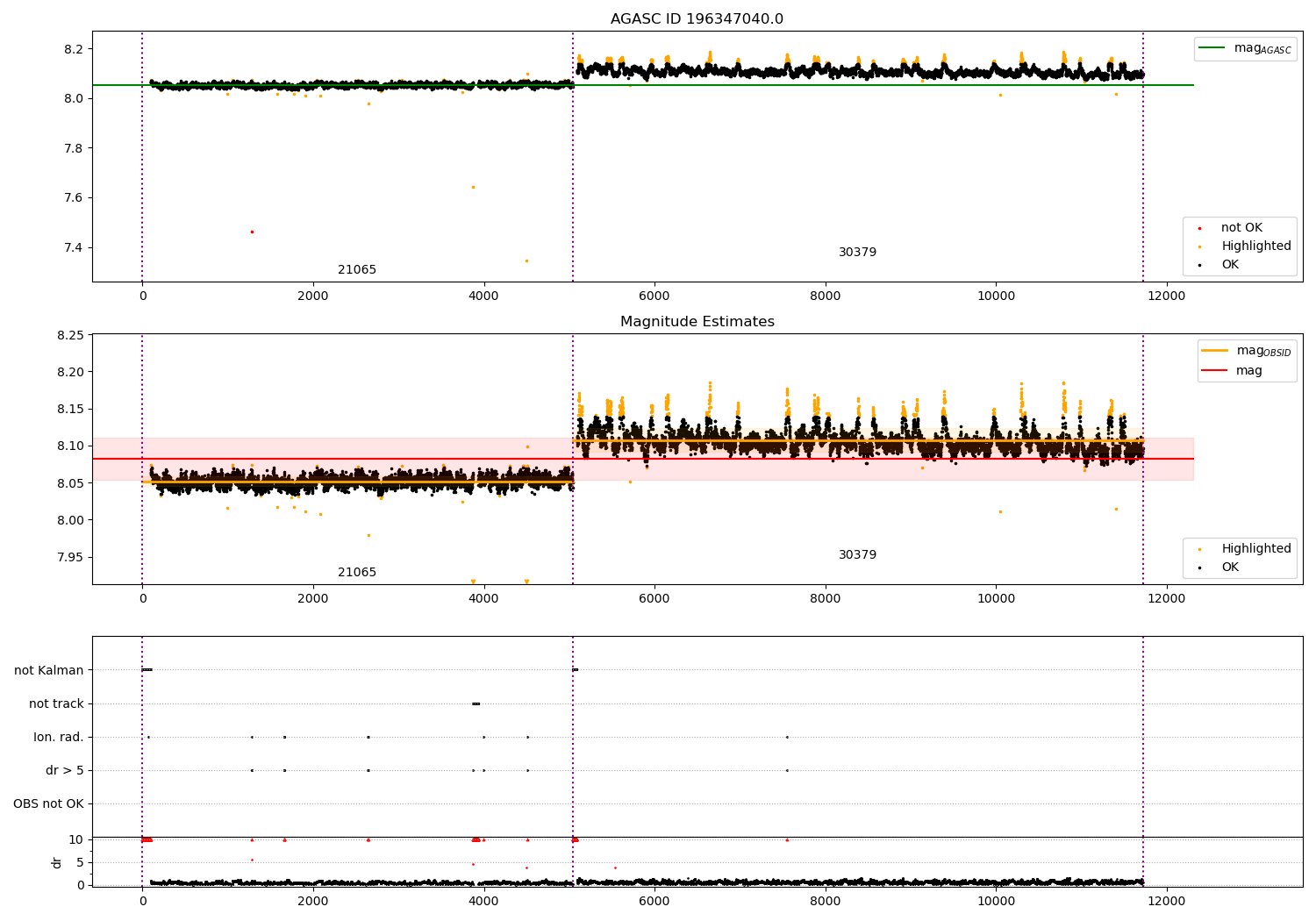Pick the orange line sample beside mag OBSID
The image size is (1316, 921).
point(1214,351)
